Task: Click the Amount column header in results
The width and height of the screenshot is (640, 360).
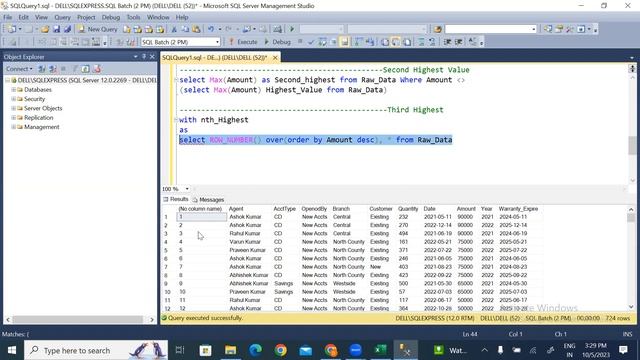Action: pos(466,209)
